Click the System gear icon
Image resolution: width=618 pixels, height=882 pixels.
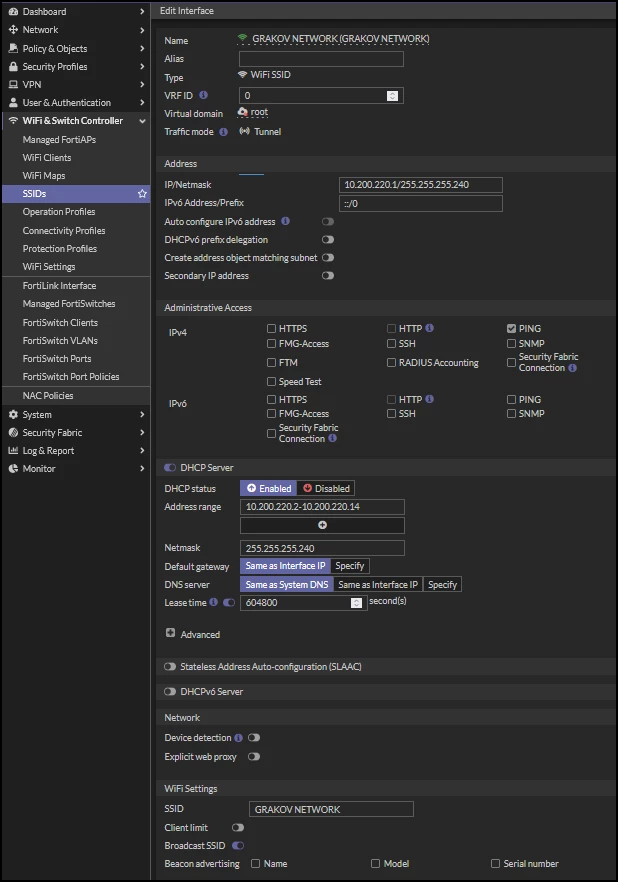click(13, 415)
